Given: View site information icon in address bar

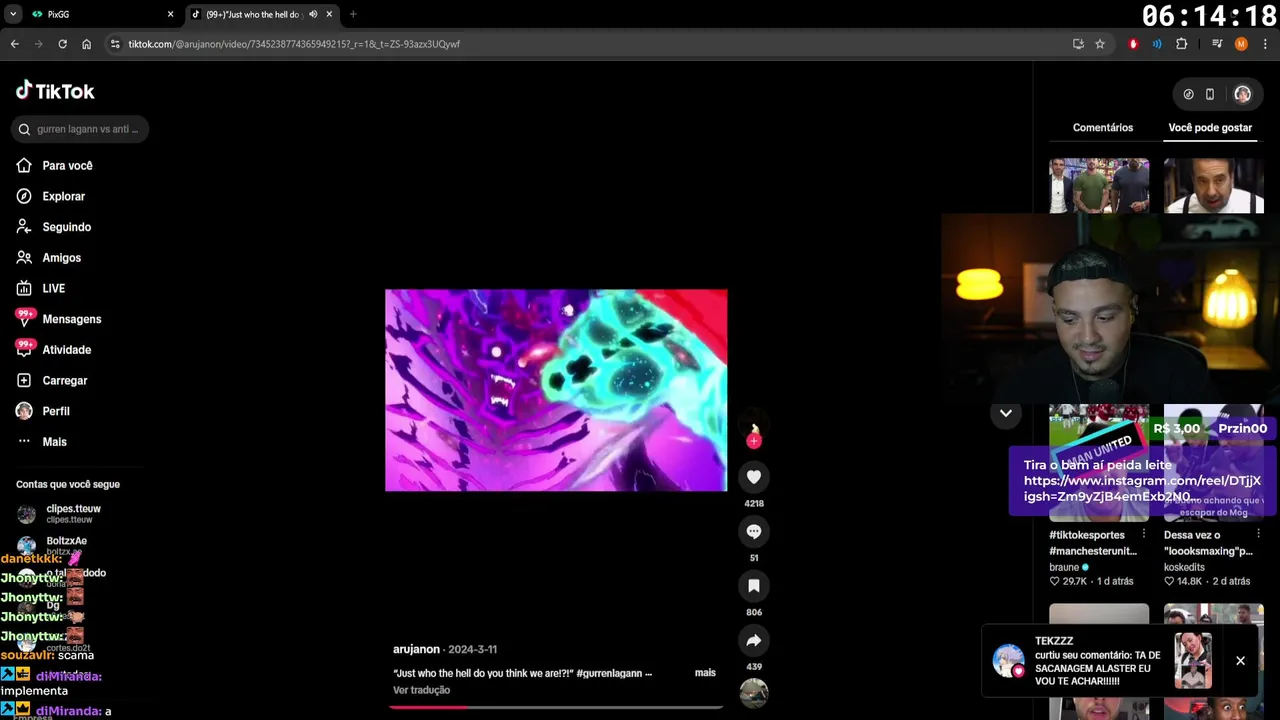Looking at the screenshot, I should tap(115, 44).
